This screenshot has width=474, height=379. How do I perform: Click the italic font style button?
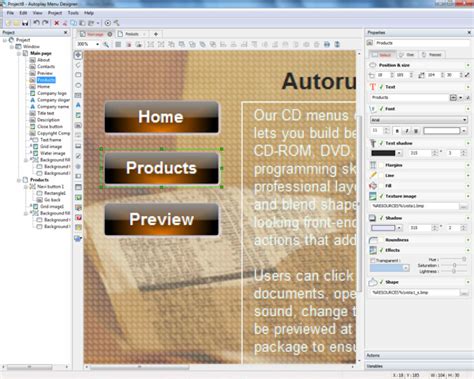[x=407, y=131]
